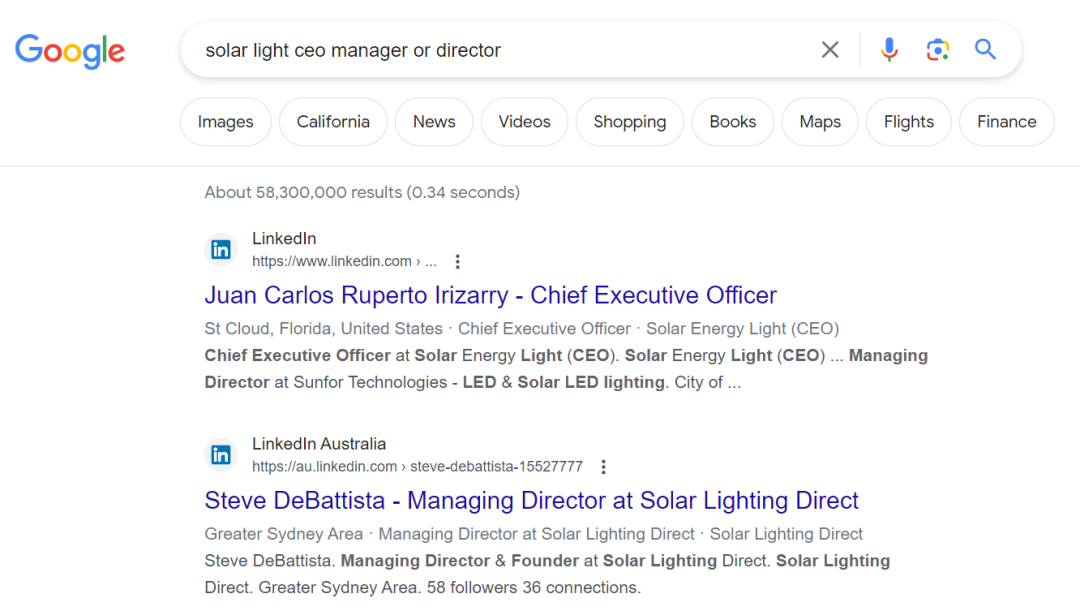Viewport: 1080px width, 611px height.
Task: Click the 'LinkedIn' site name of first result
Action: tap(284, 239)
